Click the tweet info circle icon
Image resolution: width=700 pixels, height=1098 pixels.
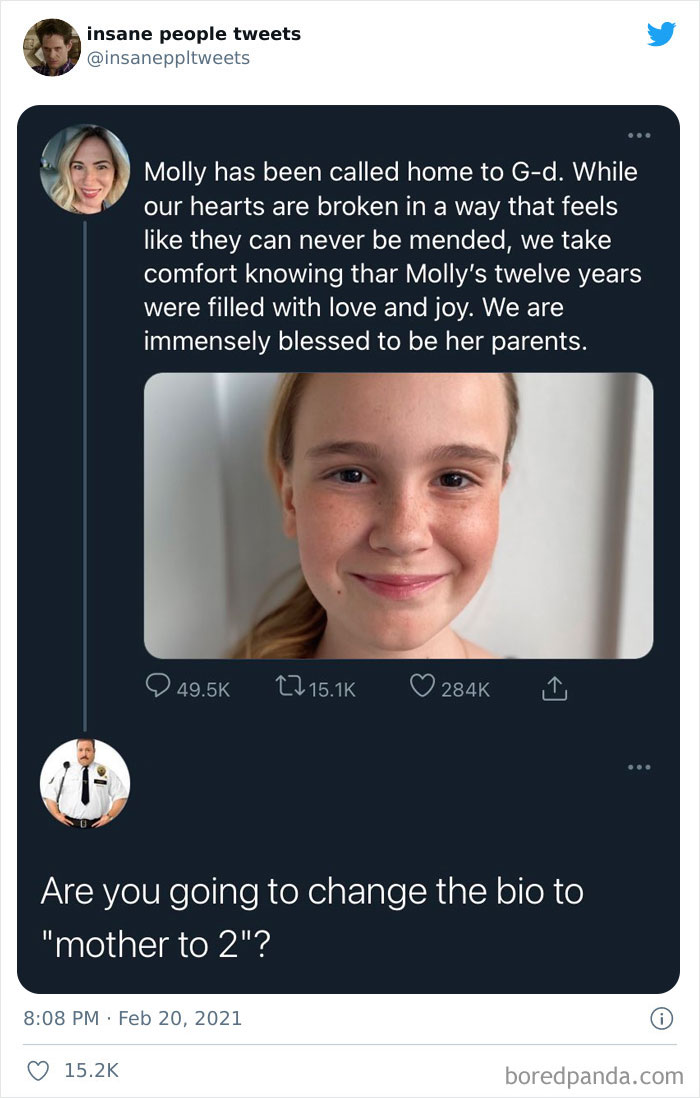660,1019
